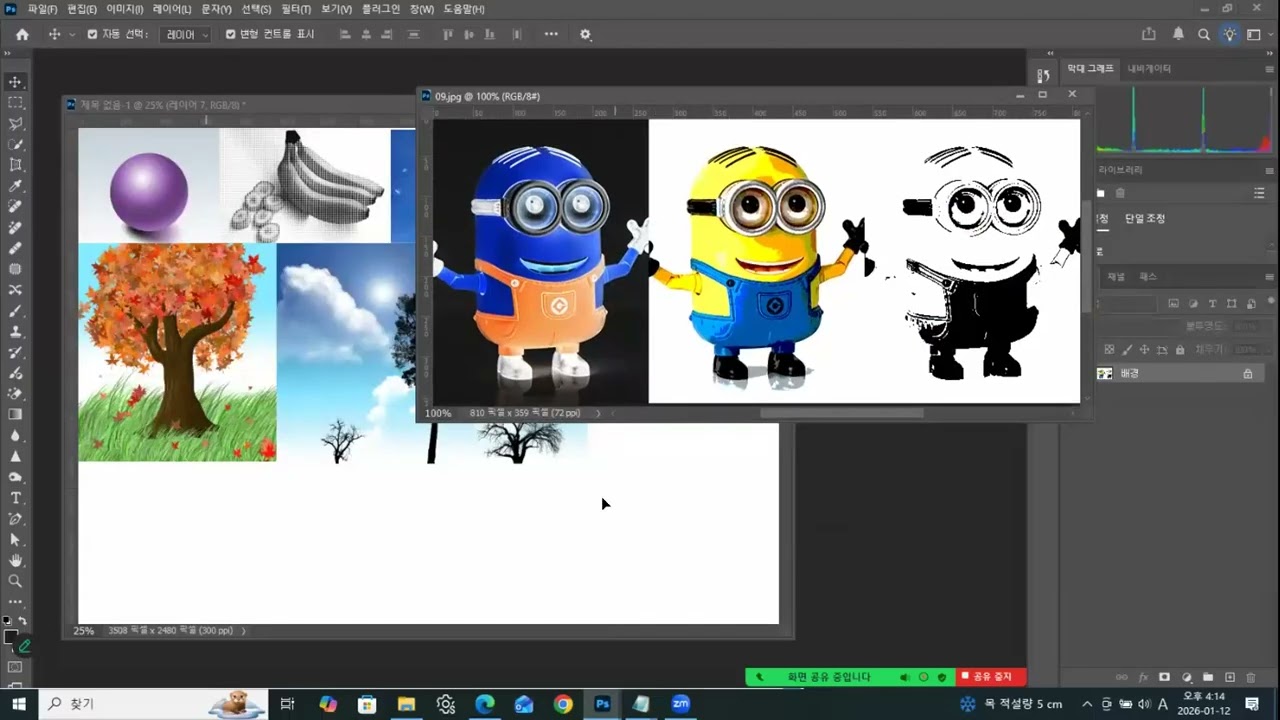This screenshot has height=720, width=1280.
Task: Open the Home screen icon
Action: click(22, 34)
